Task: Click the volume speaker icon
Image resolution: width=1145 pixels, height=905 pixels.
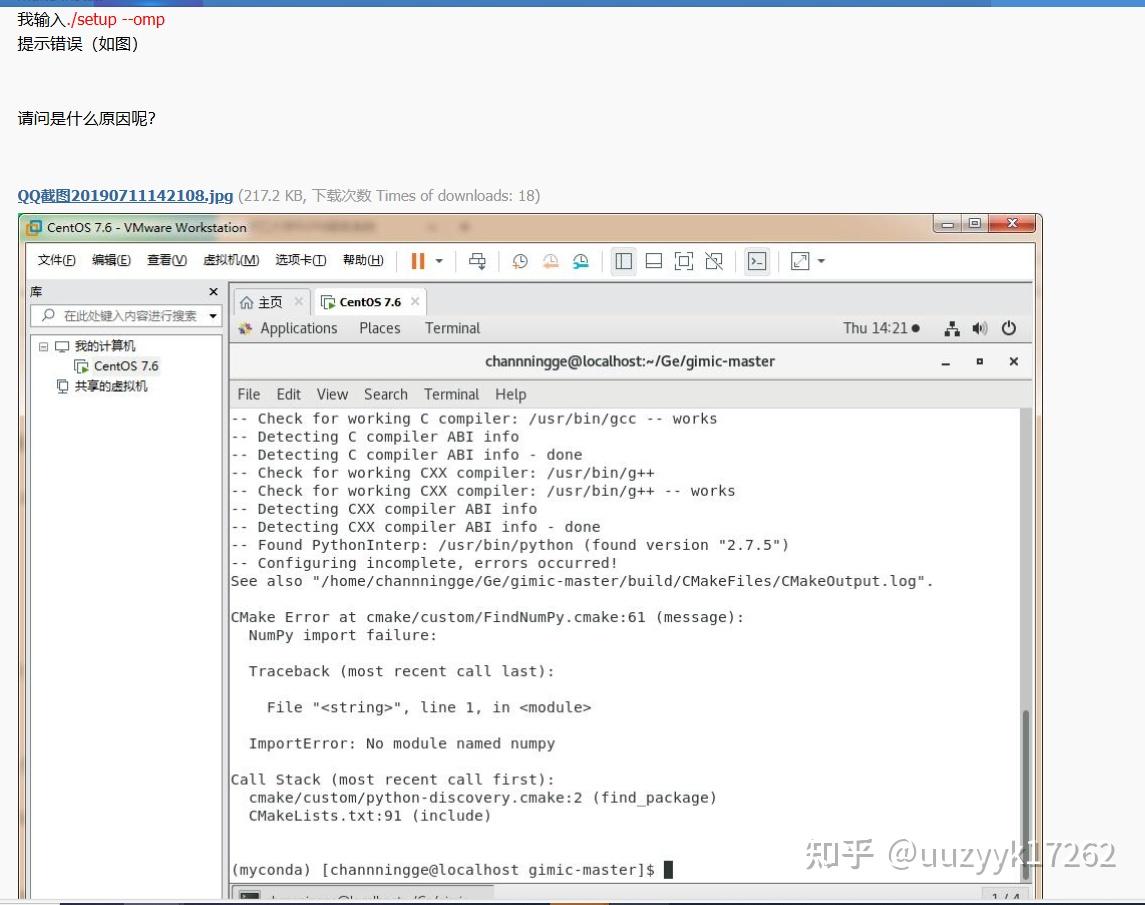Action: (980, 329)
